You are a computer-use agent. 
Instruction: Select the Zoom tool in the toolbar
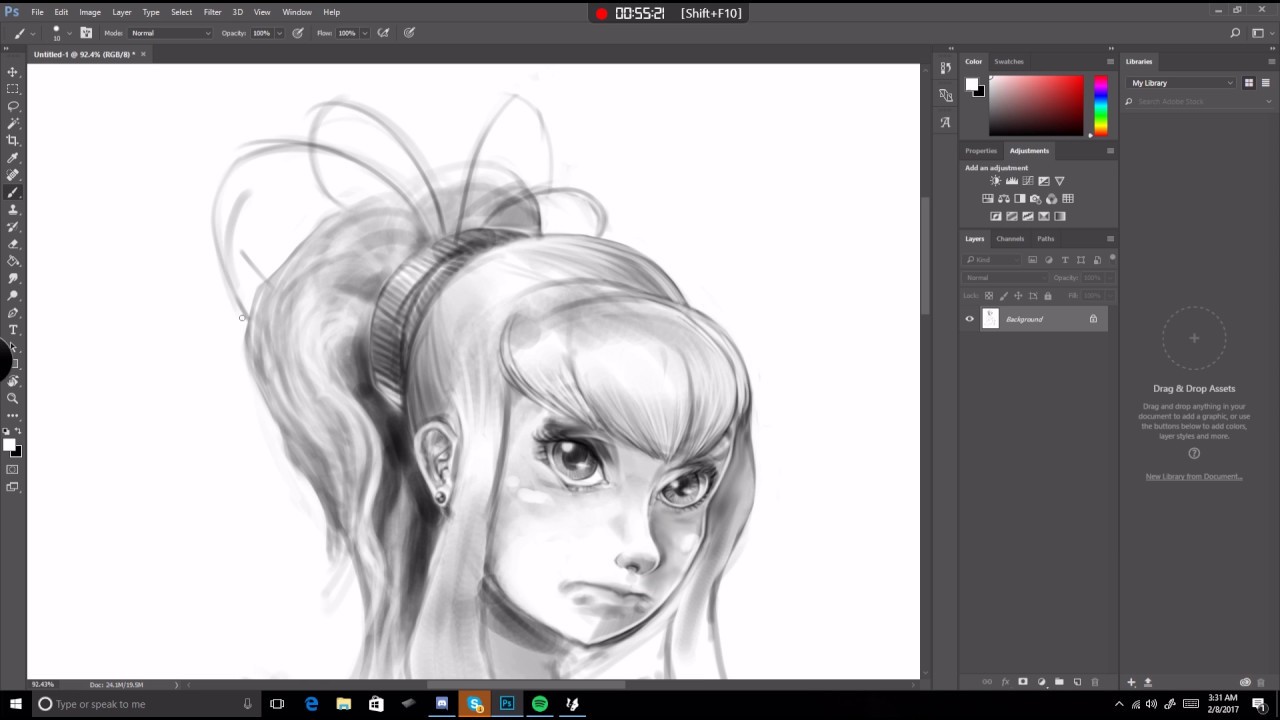(x=13, y=398)
